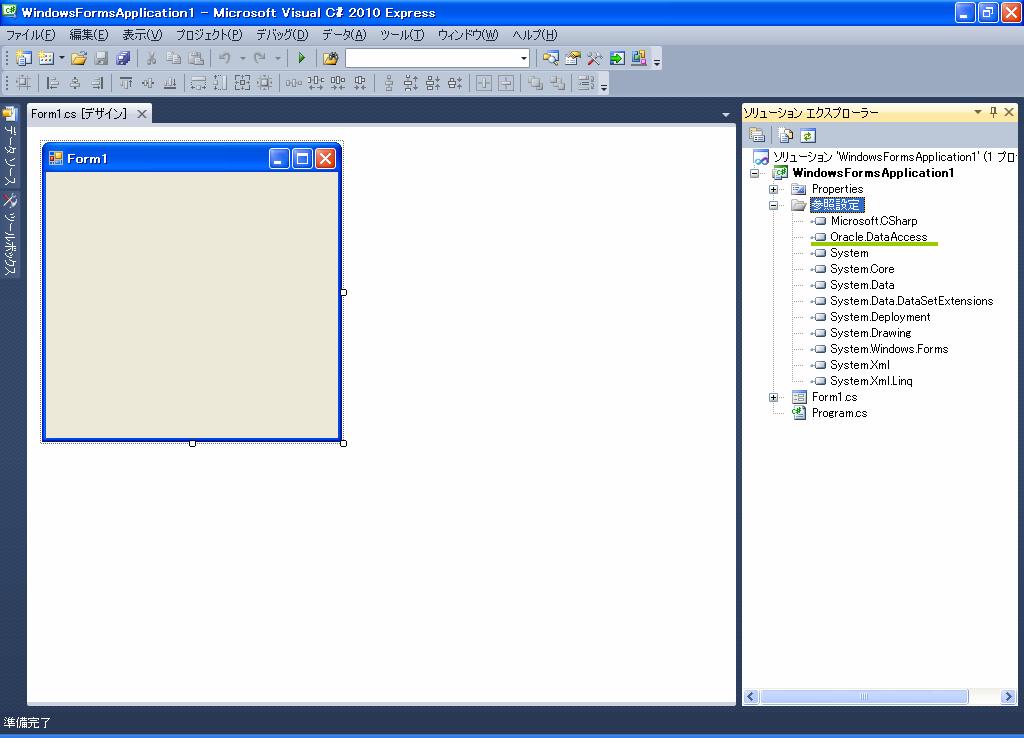Click the Start Page green arrow icon
Viewport: 1024px width, 738px height.
[x=616, y=59]
